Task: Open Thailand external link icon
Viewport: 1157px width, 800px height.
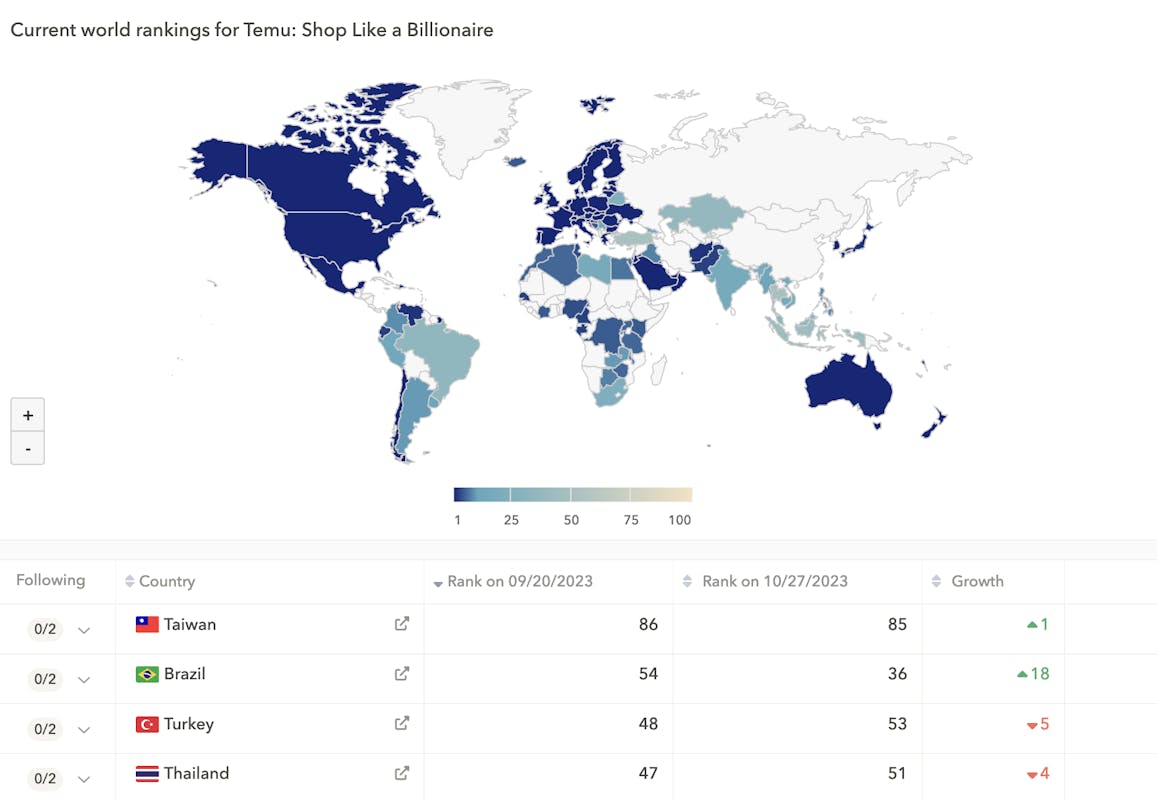Action: click(x=401, y=773)
